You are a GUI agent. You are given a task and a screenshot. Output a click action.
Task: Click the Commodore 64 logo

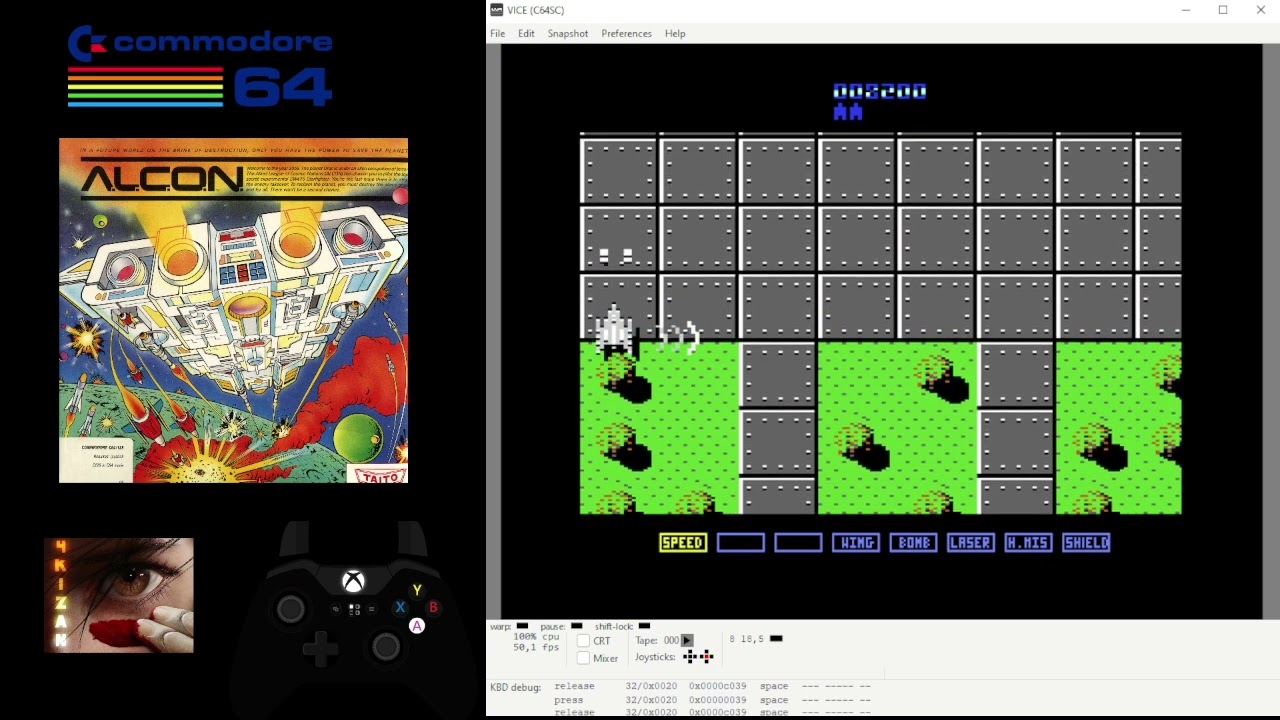(200, 67)
